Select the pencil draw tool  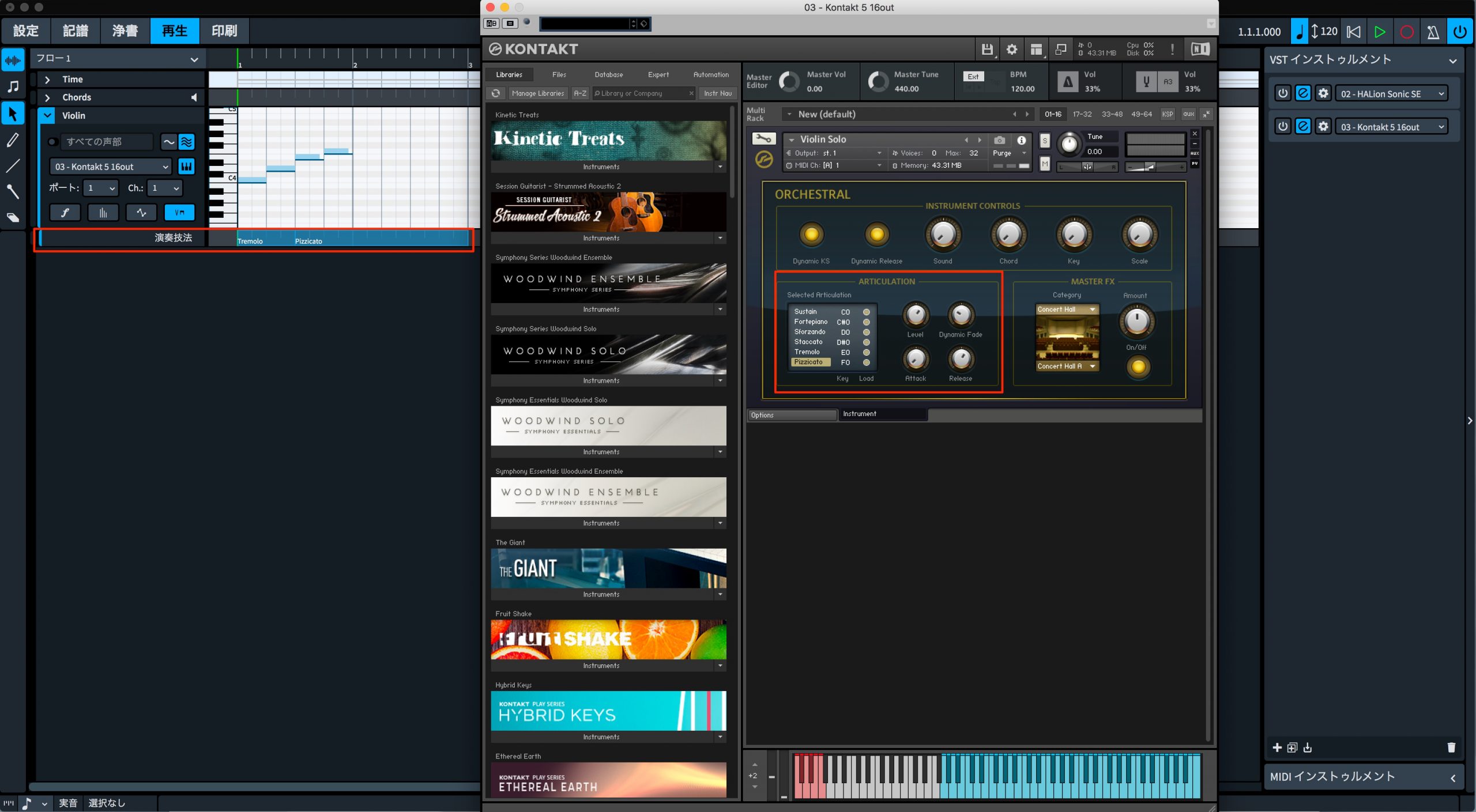pyautogui.click(x=13, y=140)
